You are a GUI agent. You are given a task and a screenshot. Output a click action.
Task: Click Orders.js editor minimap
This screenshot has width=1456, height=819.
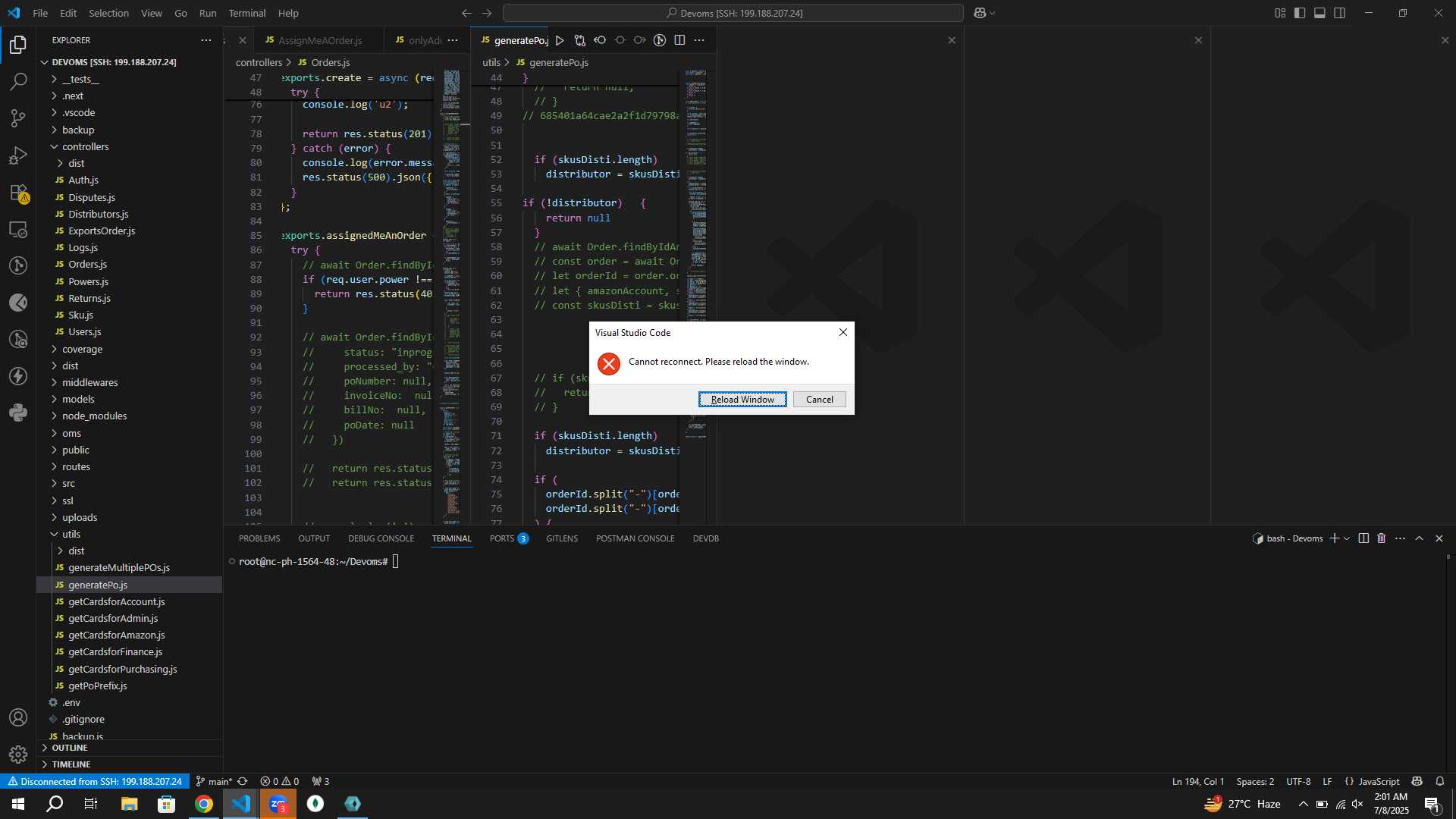(451, 296)
